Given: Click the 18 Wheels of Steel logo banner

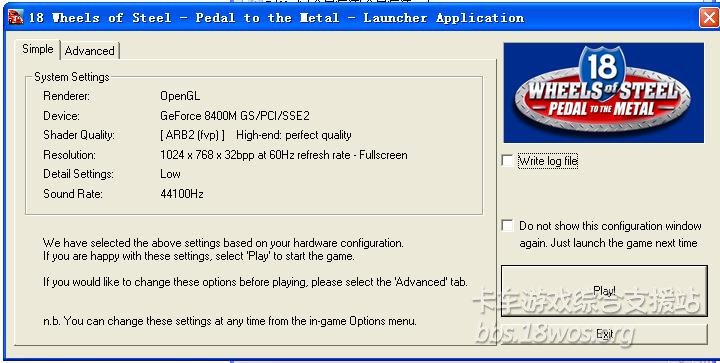Looking at the screenshot, I should point(603,93).
